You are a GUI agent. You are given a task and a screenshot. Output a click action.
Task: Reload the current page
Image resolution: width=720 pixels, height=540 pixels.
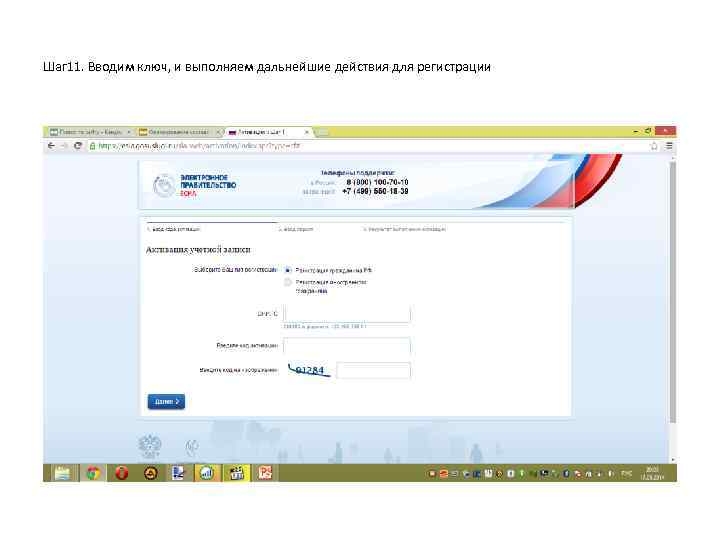(78, 146)
